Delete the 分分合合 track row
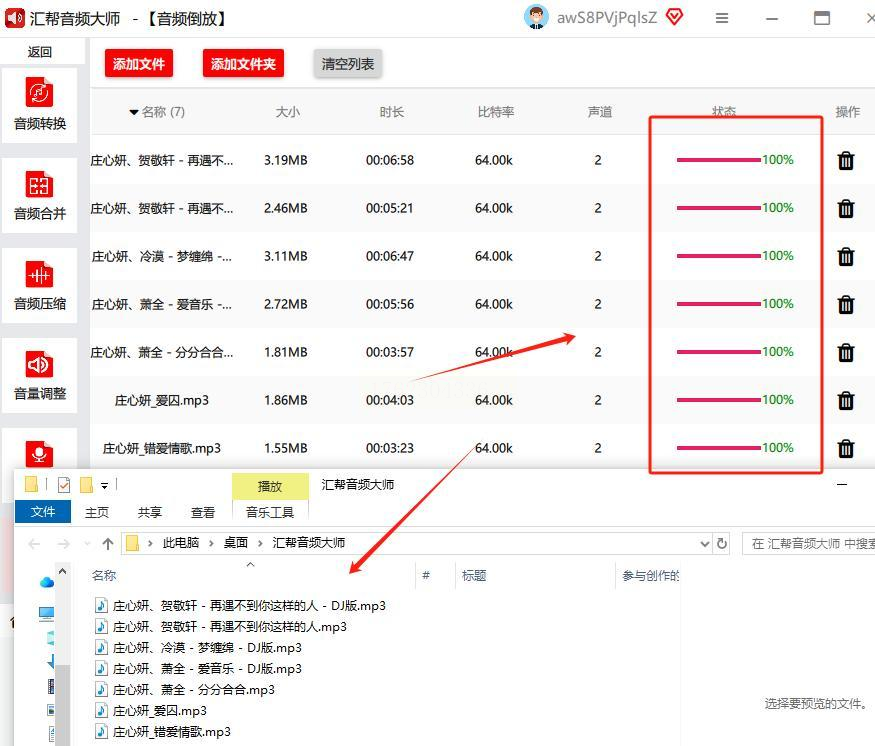875x746 pixels. (x=845, y=352)
